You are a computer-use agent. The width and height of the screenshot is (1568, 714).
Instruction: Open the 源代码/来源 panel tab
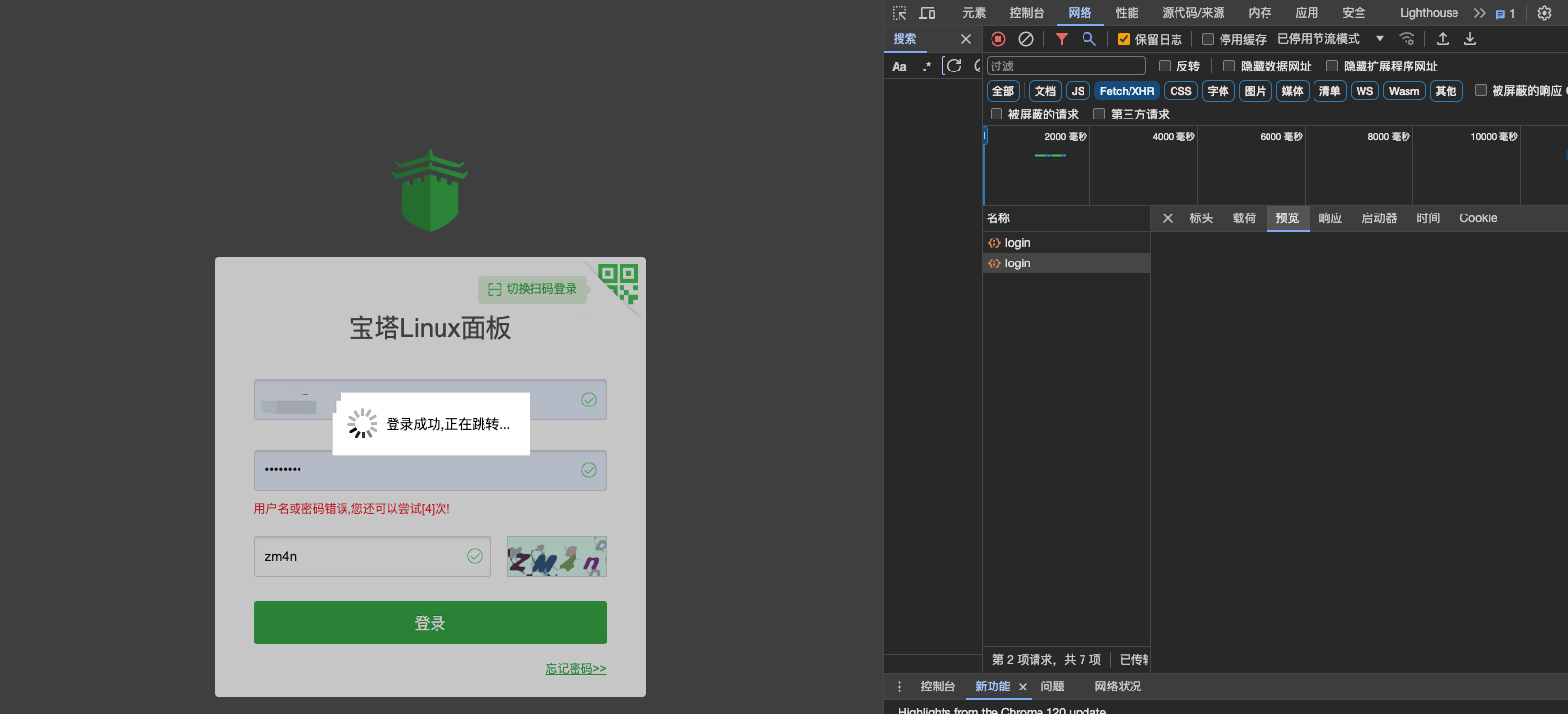(1193, 13)
